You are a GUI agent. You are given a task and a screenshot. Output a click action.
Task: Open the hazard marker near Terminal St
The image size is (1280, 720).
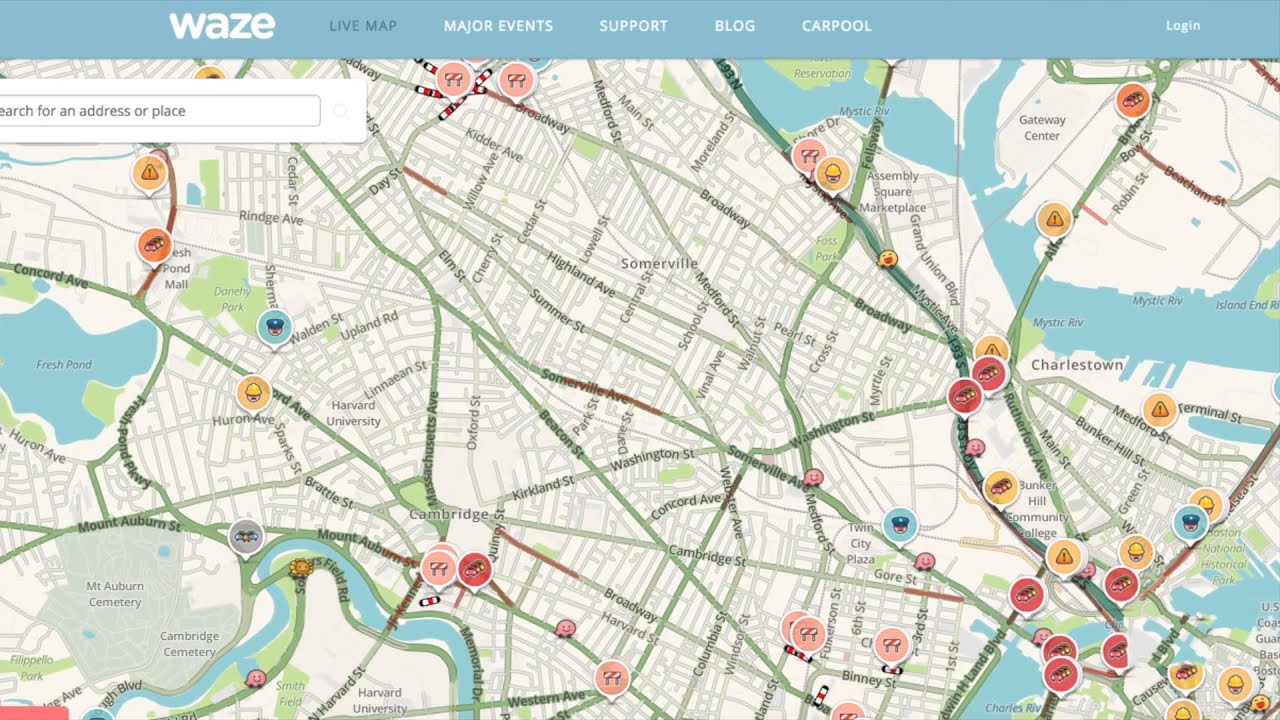[1159, 408]
